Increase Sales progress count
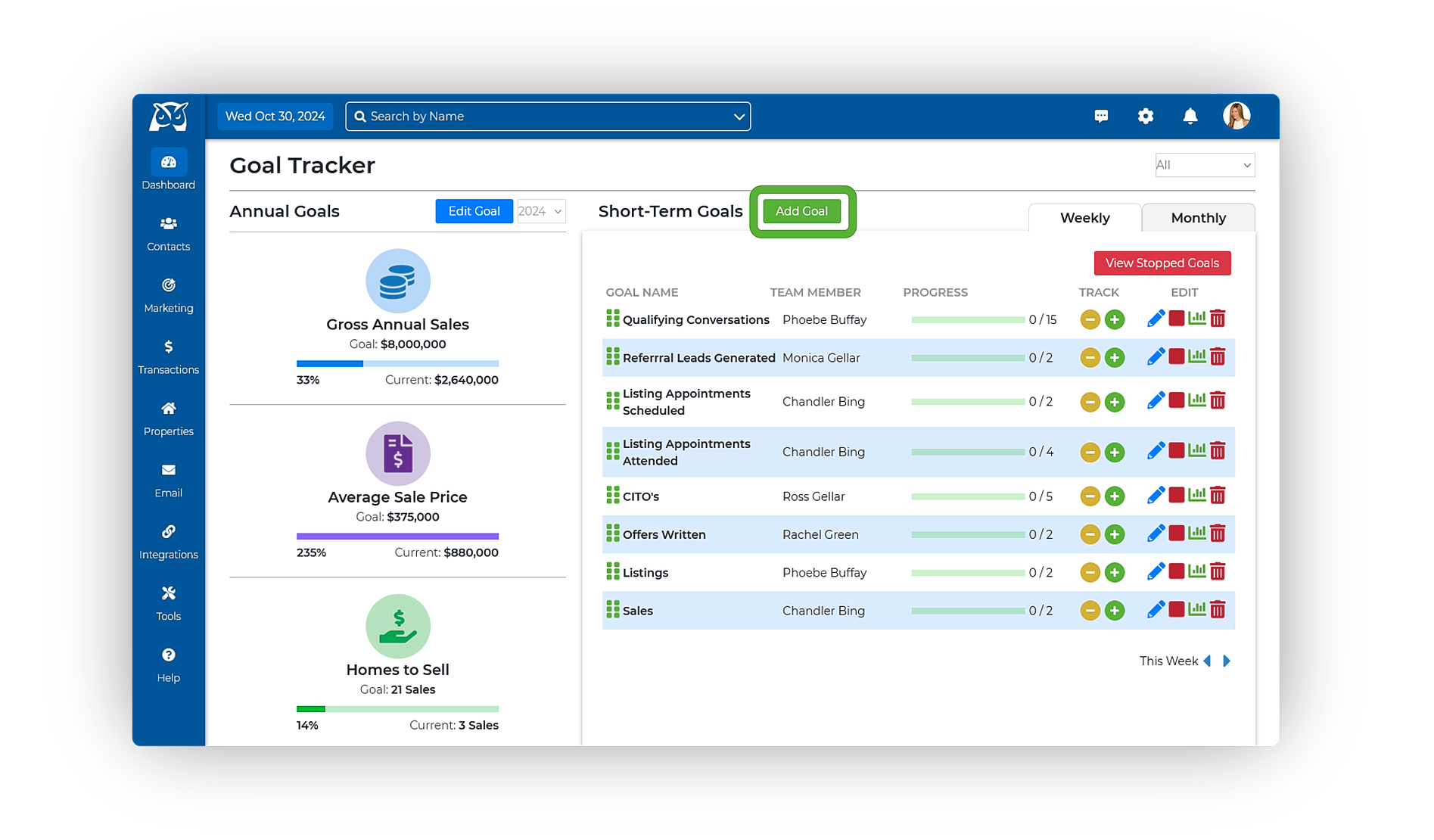Screen dimensions: 1434x840 pos(1114,611)
